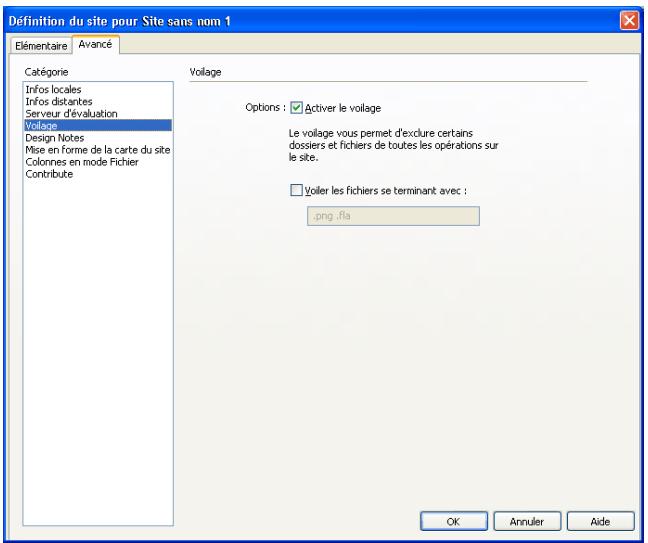
Task: Close the Définition du site dialog
Action: click(629, 20)
